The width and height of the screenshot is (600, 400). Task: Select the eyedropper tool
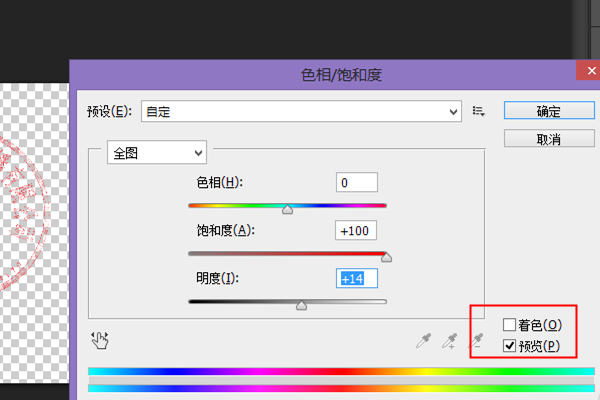coord(424,340)
